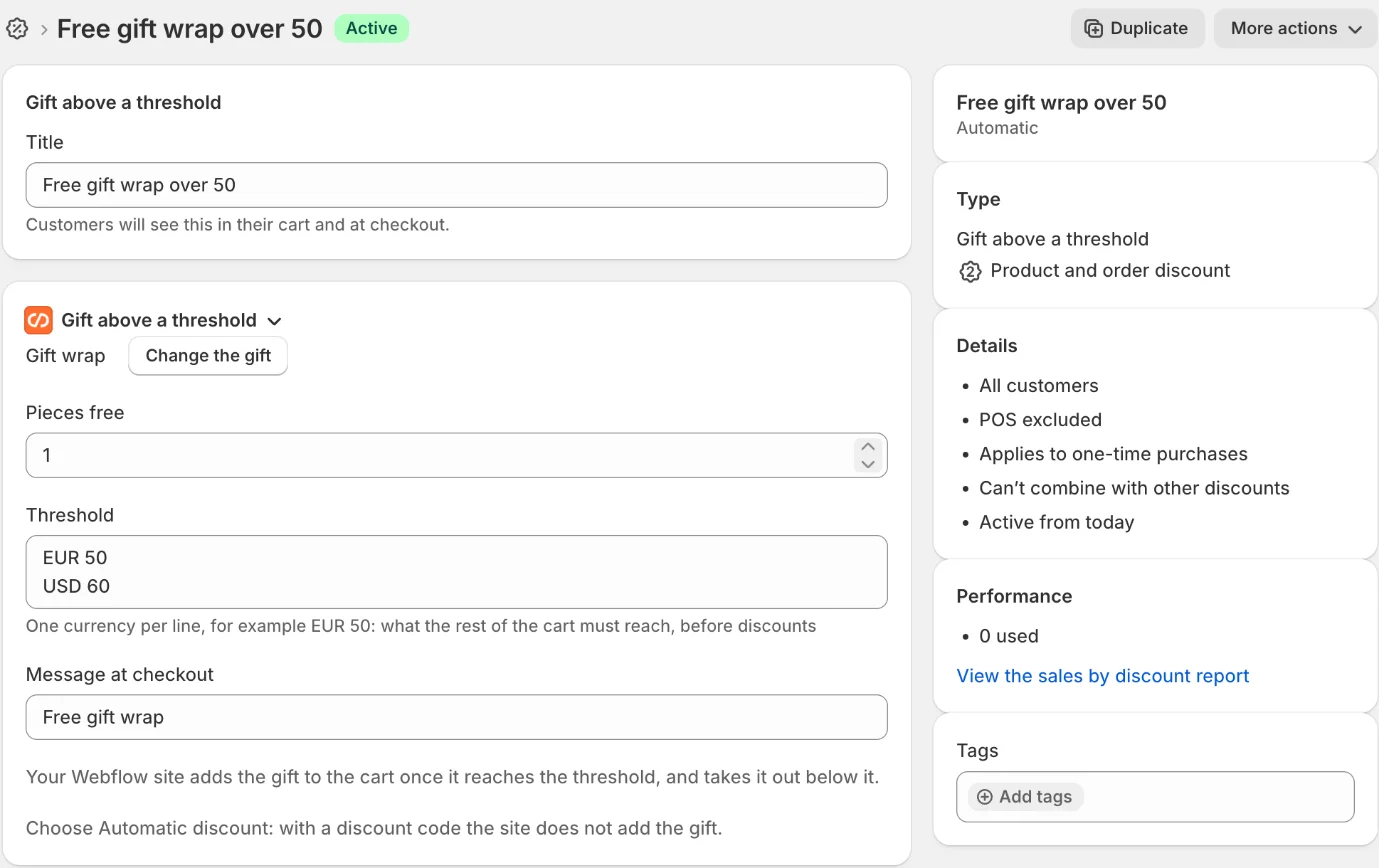Image resolution: width=1379 pixels, height=868 pixels.
Task: Click the Duplicate button
Action: tap(1136, 28)
